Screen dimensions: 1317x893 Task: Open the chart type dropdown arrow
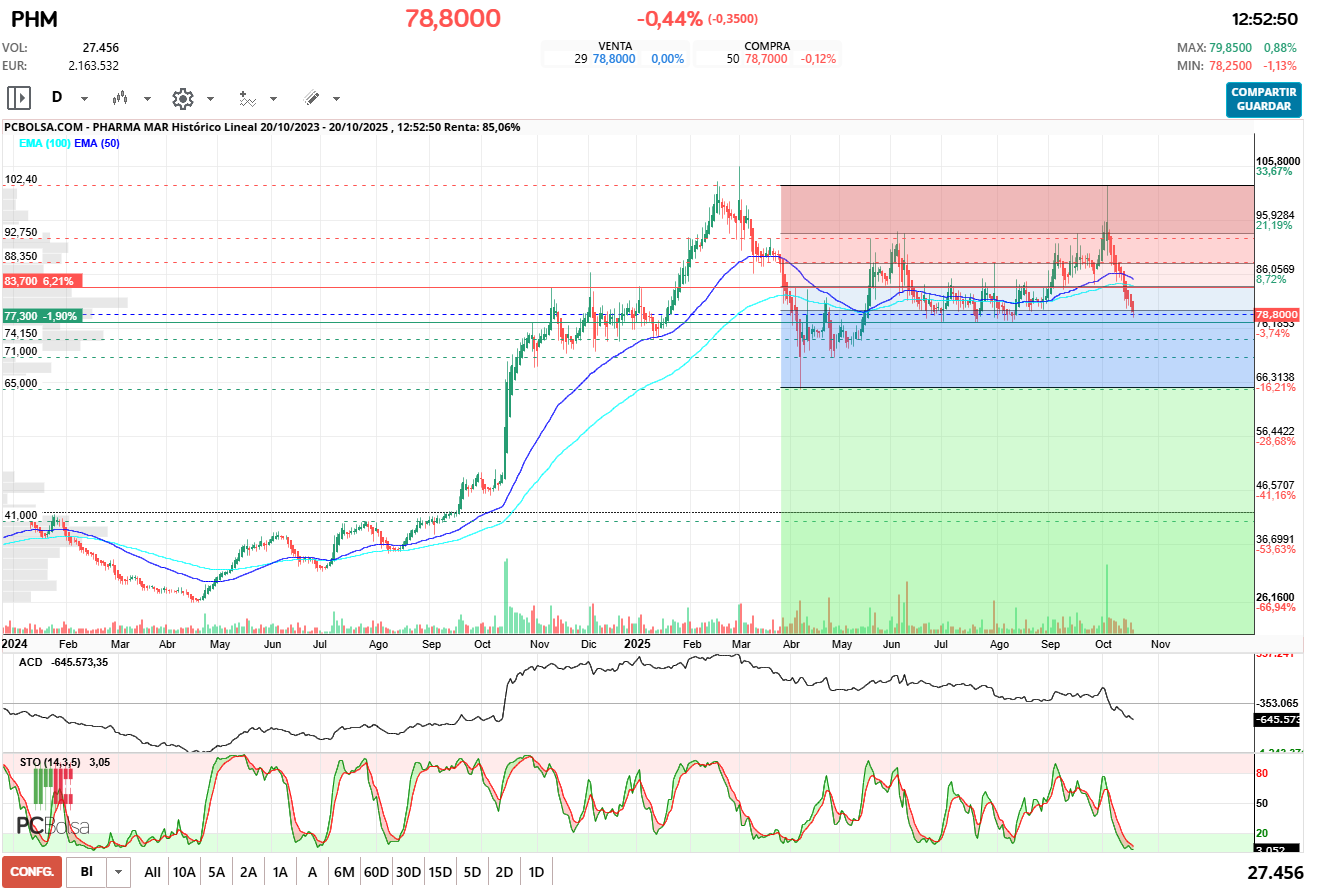click(x=147, y=99)
